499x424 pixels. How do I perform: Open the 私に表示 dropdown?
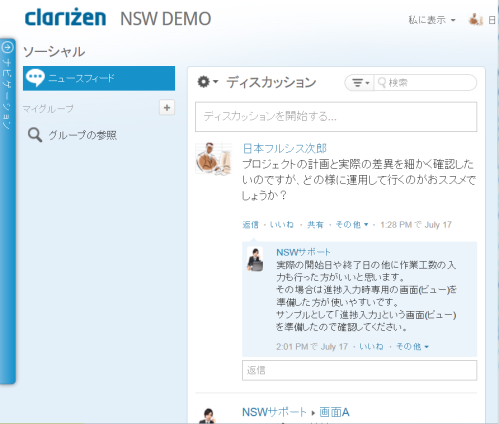pyautogui.click(x=432, y=20)
